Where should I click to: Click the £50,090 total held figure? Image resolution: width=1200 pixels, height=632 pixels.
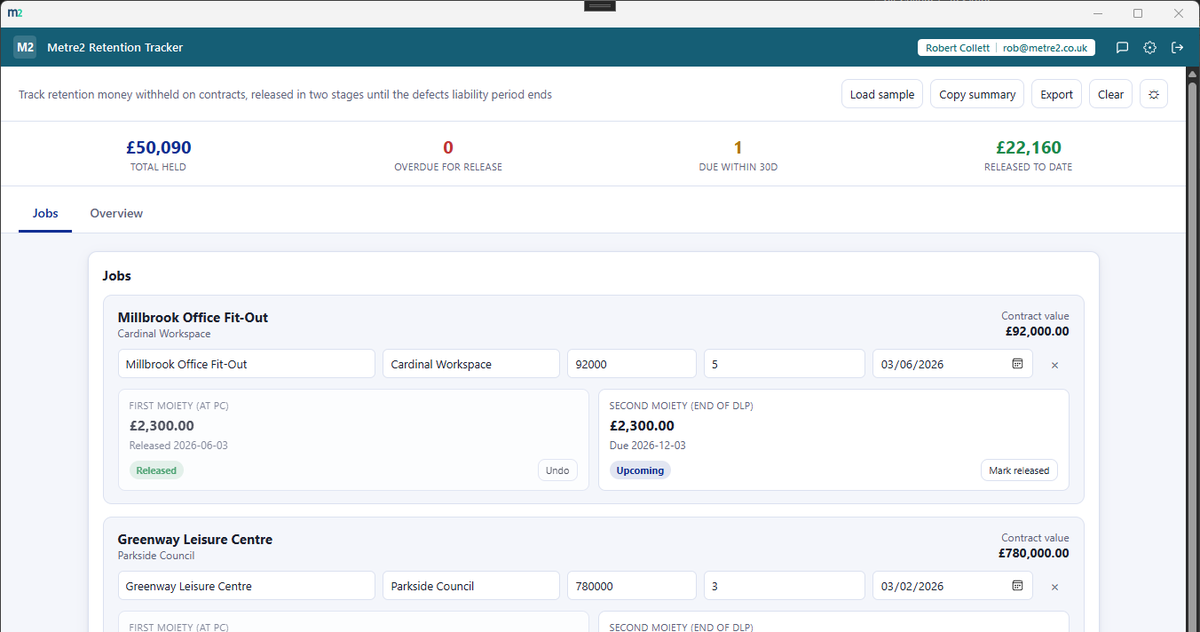coord(158,148)
